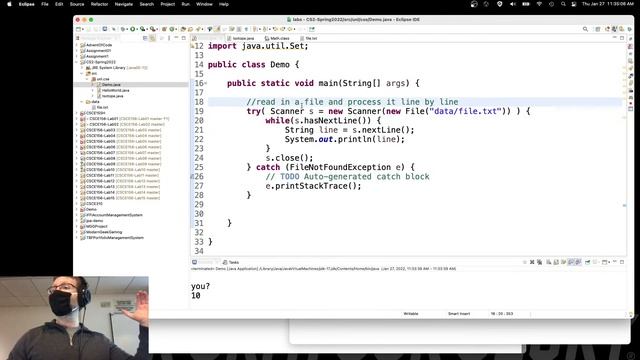Expand the Demo project in Package Explorer

77,209
